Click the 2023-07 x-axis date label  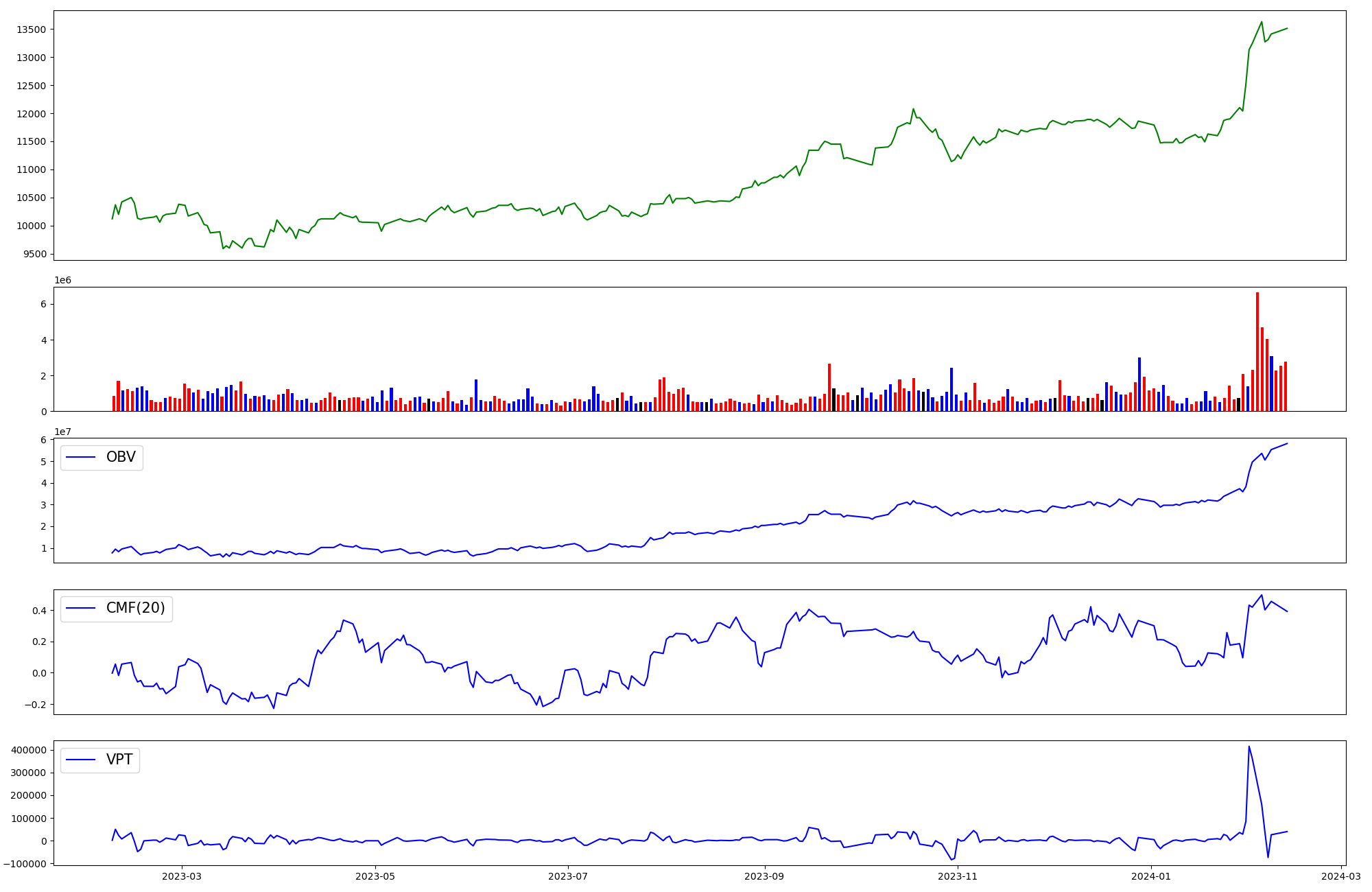[x=568, y=876]
